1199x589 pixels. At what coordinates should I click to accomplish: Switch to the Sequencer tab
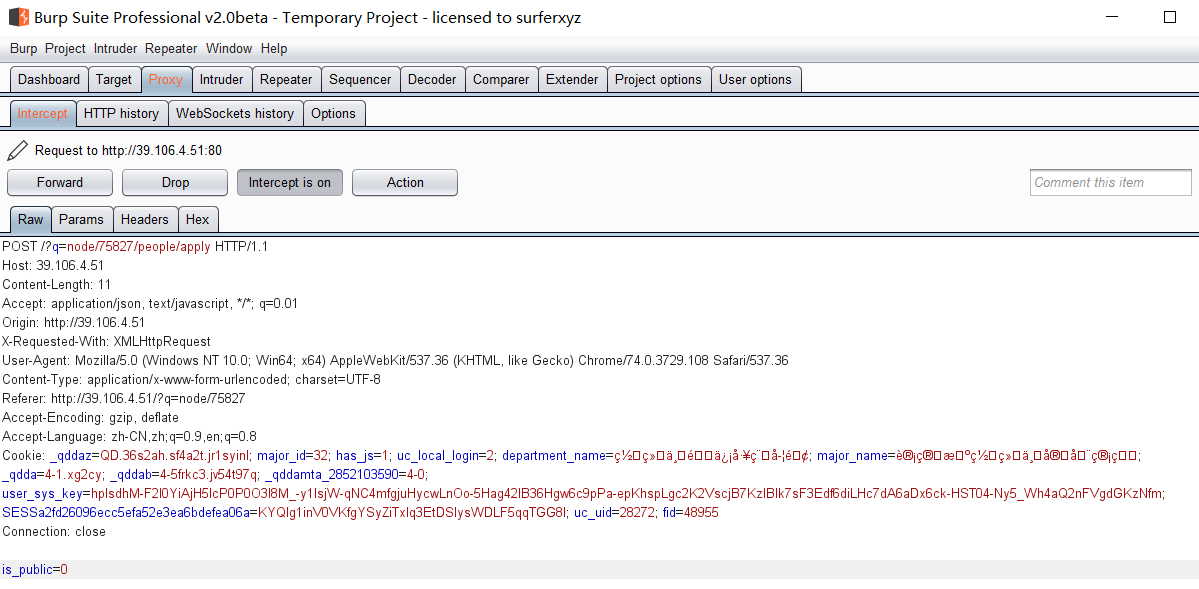pos(360,80)
